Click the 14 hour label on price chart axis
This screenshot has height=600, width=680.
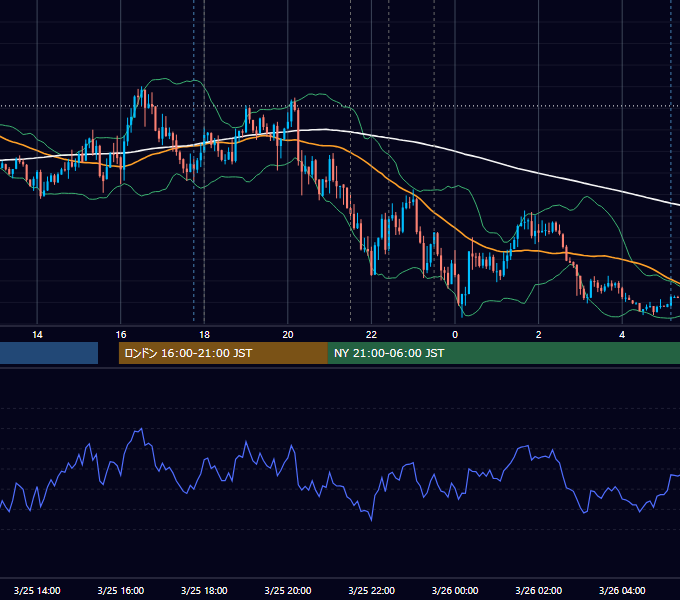[x=37, y=335]
